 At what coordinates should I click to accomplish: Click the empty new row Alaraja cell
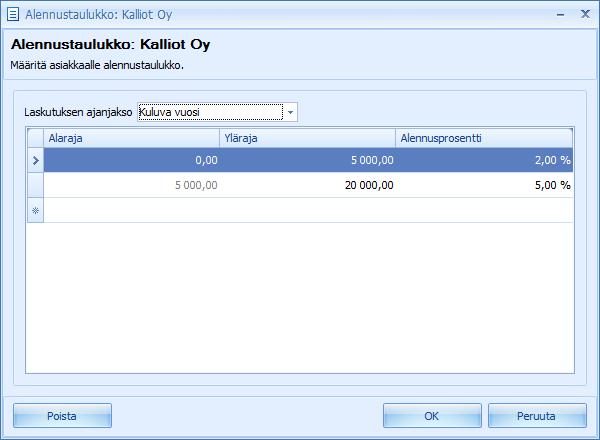click(x=131, y=210)
